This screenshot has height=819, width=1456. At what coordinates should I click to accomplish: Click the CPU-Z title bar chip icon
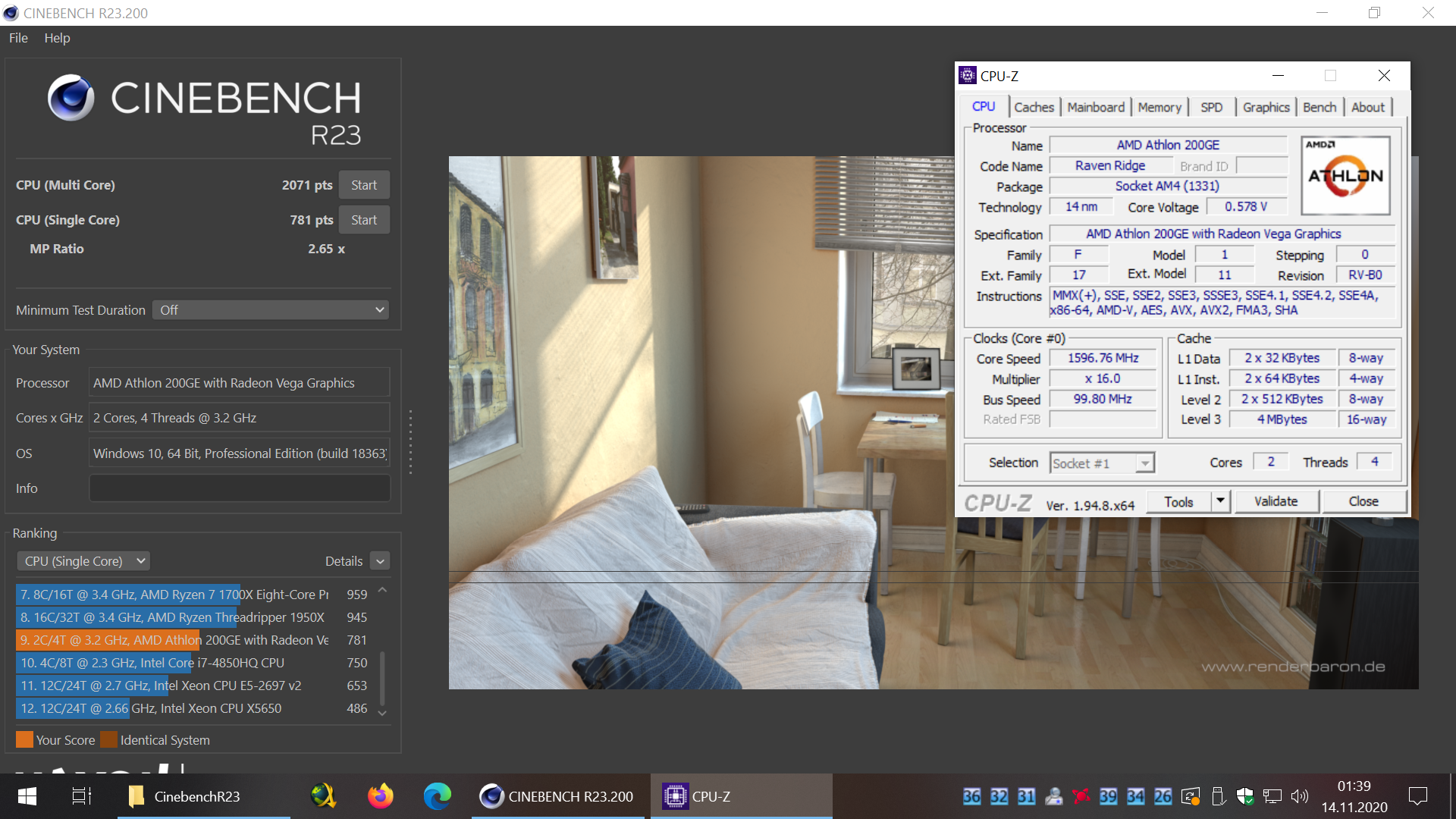coord(967,75)
